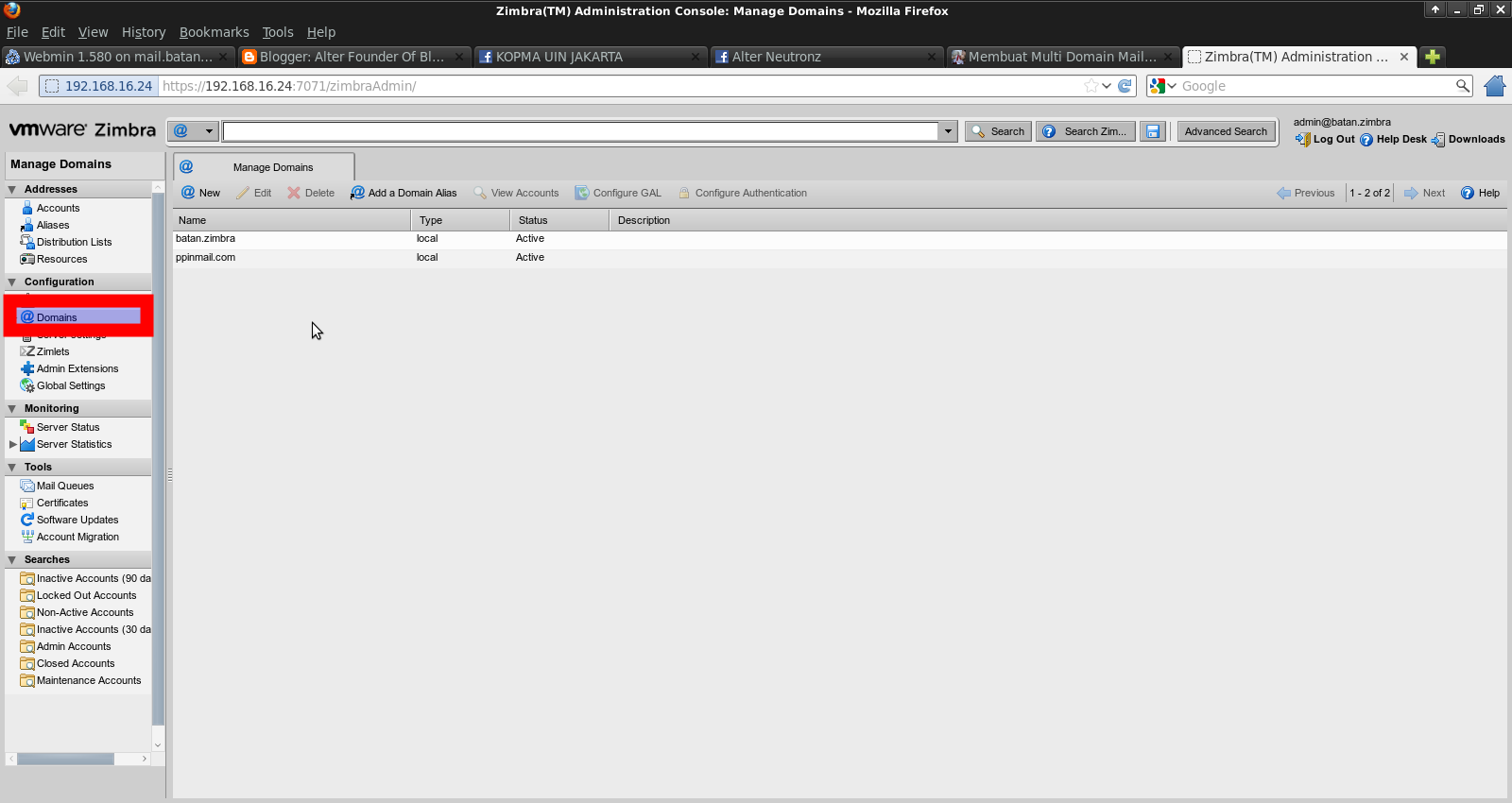The height and width of the screenshot is (803, 1512).
Task: Open Software Updates tool
Action: (77, 520)
